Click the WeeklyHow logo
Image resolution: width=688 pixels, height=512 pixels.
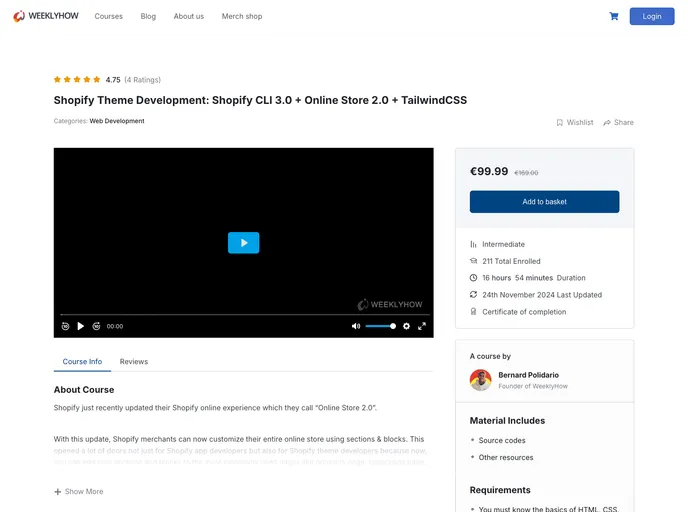pyautogui.click(x=46, y=16)
